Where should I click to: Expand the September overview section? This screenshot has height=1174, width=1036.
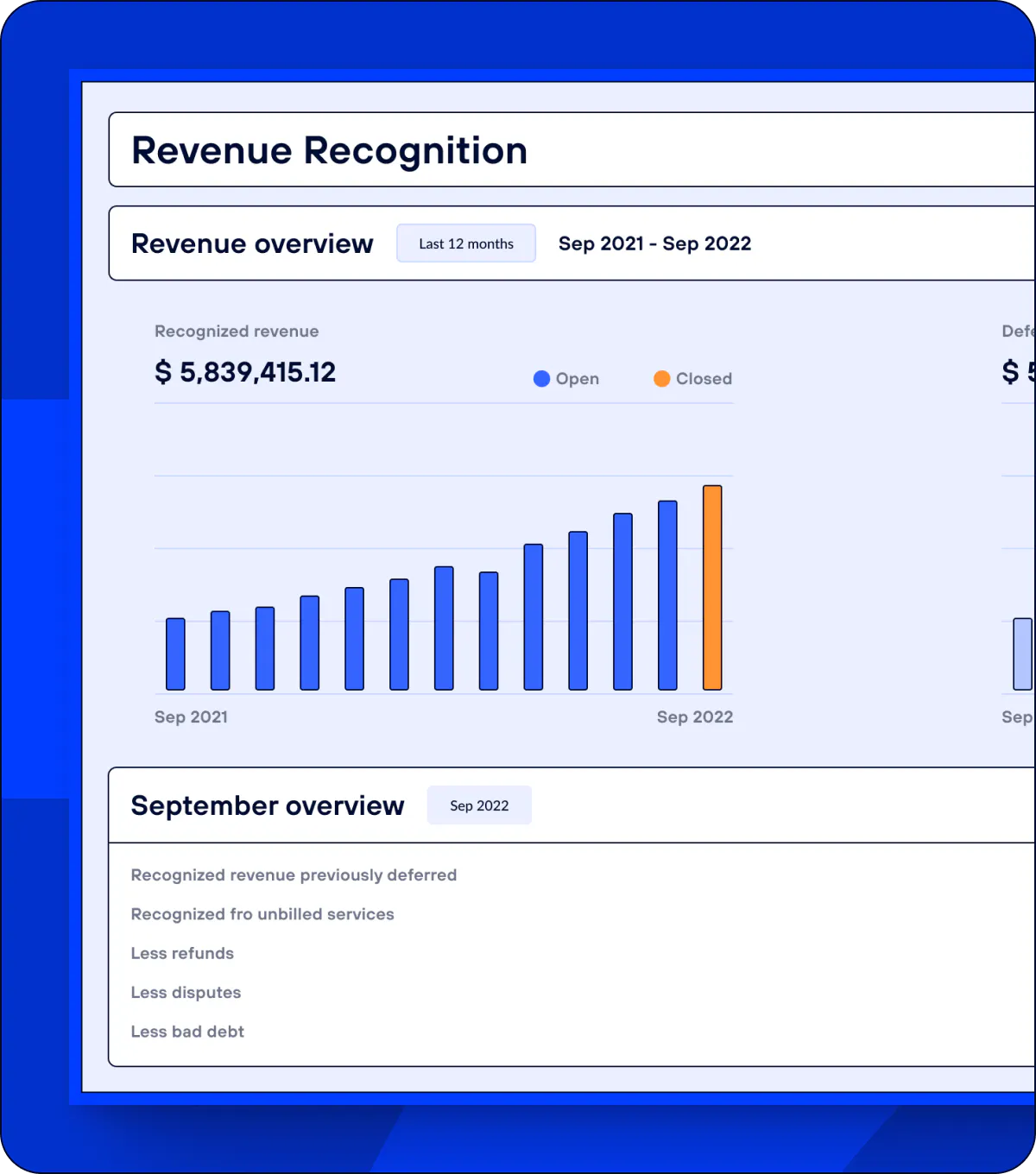click(268, 805)
